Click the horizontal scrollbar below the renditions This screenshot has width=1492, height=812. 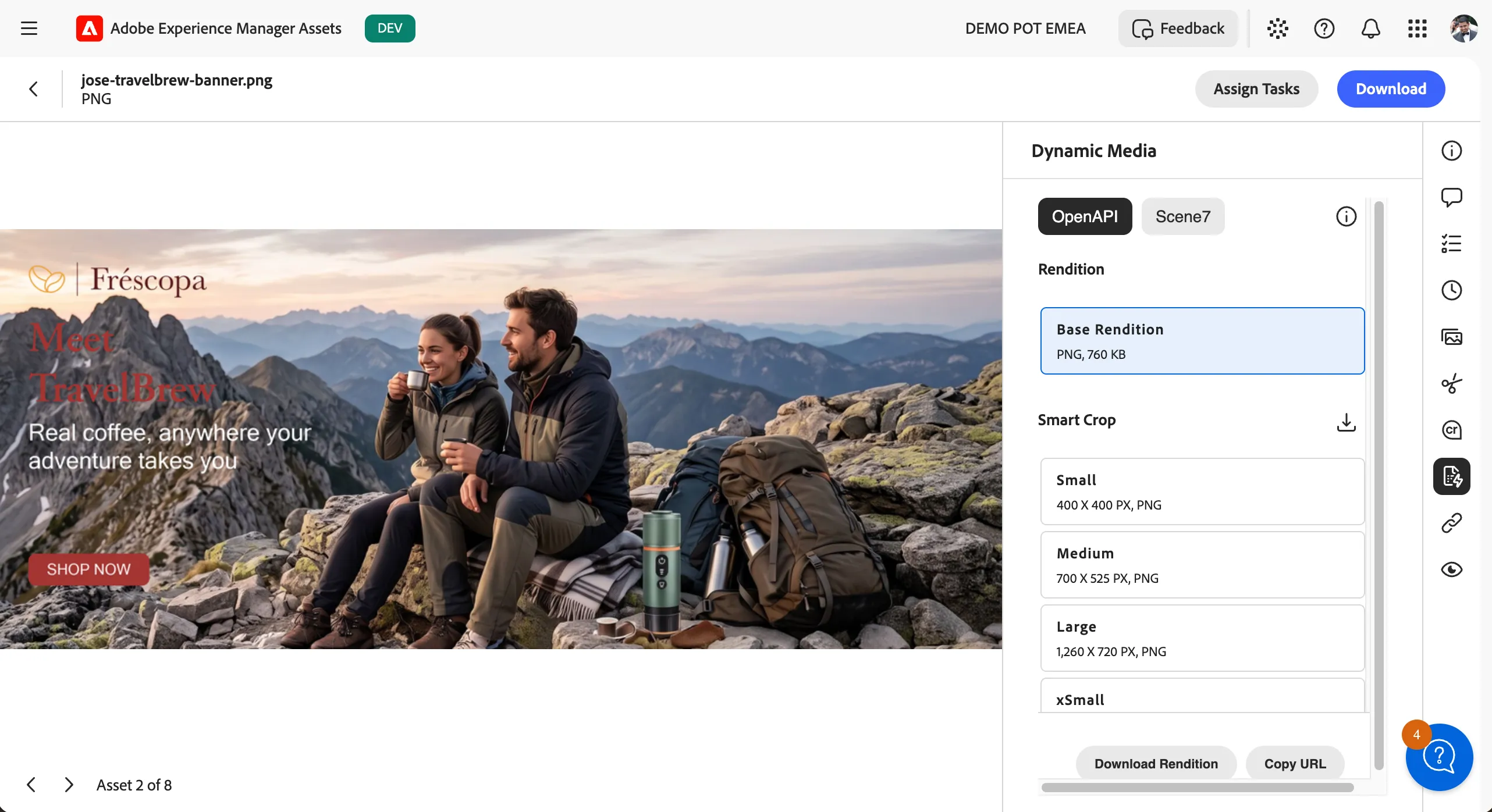[x=1198, y=788]
